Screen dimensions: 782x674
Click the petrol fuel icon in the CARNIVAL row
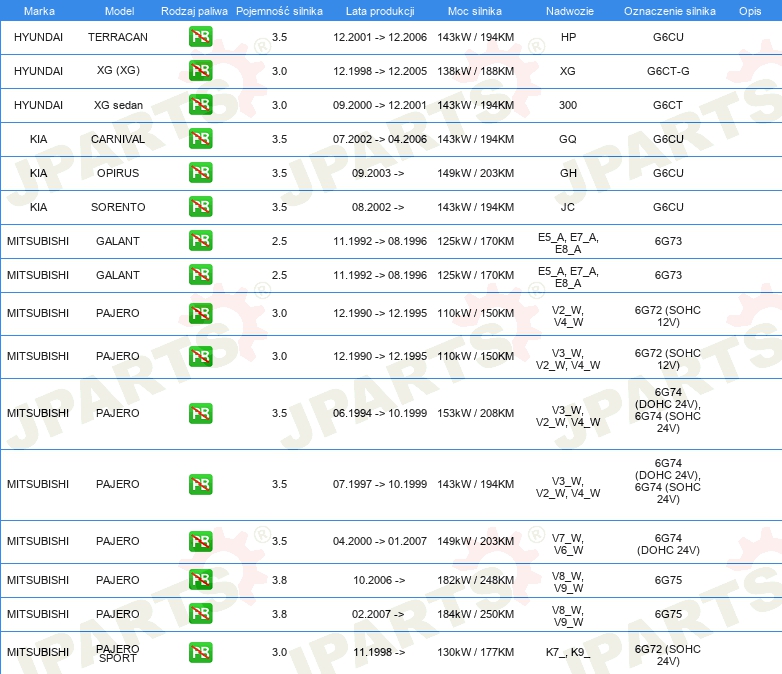[200, 139]
